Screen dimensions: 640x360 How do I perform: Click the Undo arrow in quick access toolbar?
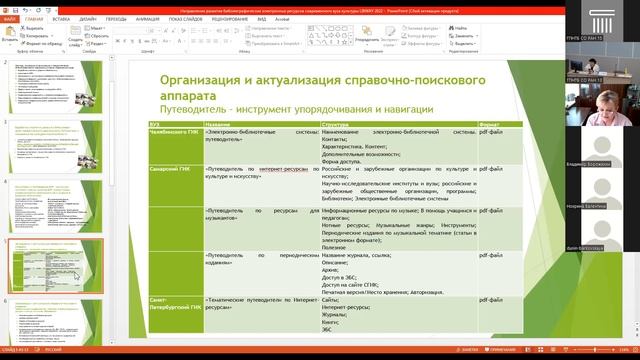[x=25, y=11]
